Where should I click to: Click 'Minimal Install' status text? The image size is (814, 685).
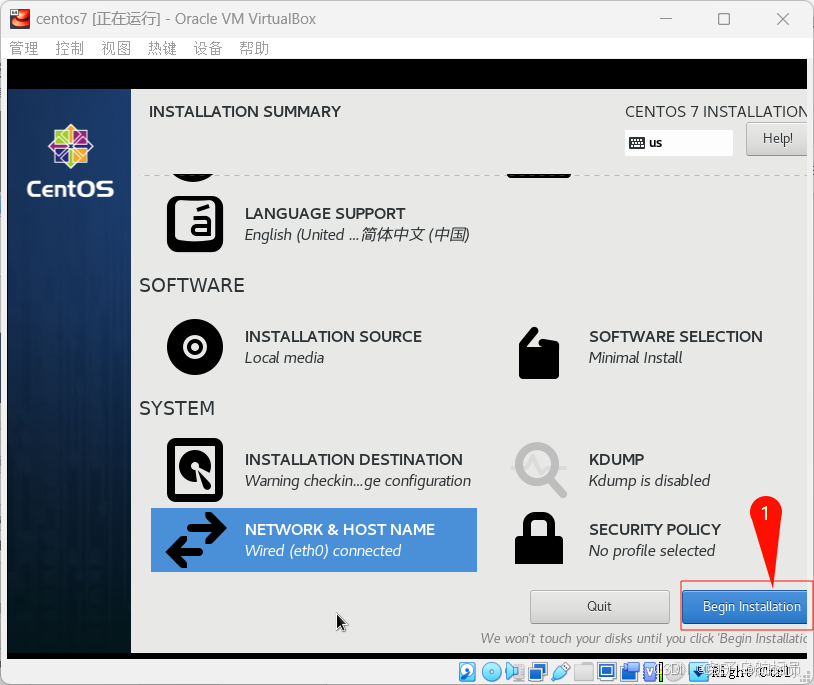tap(635, 358)
